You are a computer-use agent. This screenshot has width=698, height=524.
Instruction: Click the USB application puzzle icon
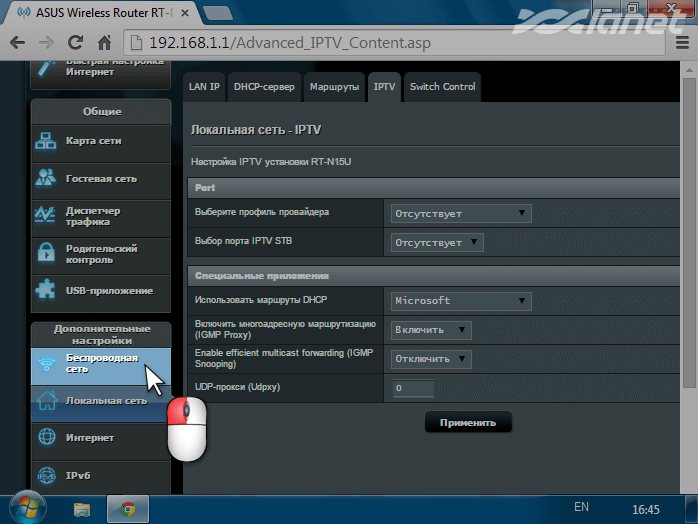47,290
